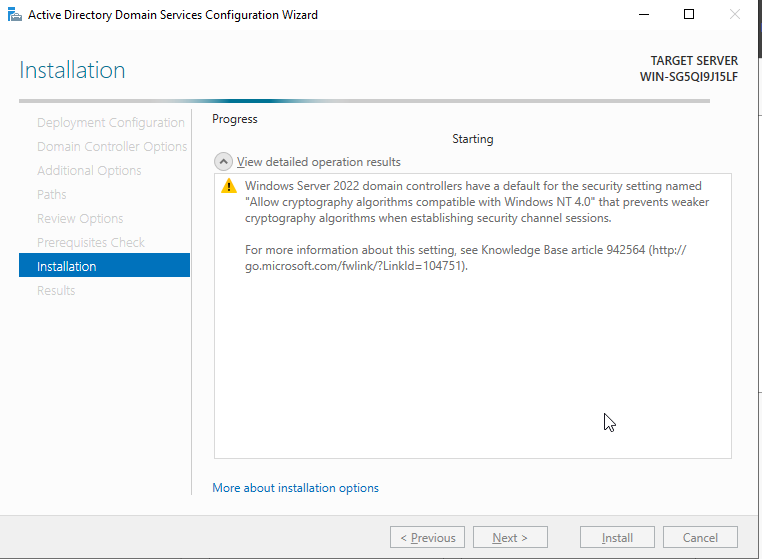The width and height of the screenshot is (762, 559).
Task: Click the 'Starting' progress status text
Action: 473,139
